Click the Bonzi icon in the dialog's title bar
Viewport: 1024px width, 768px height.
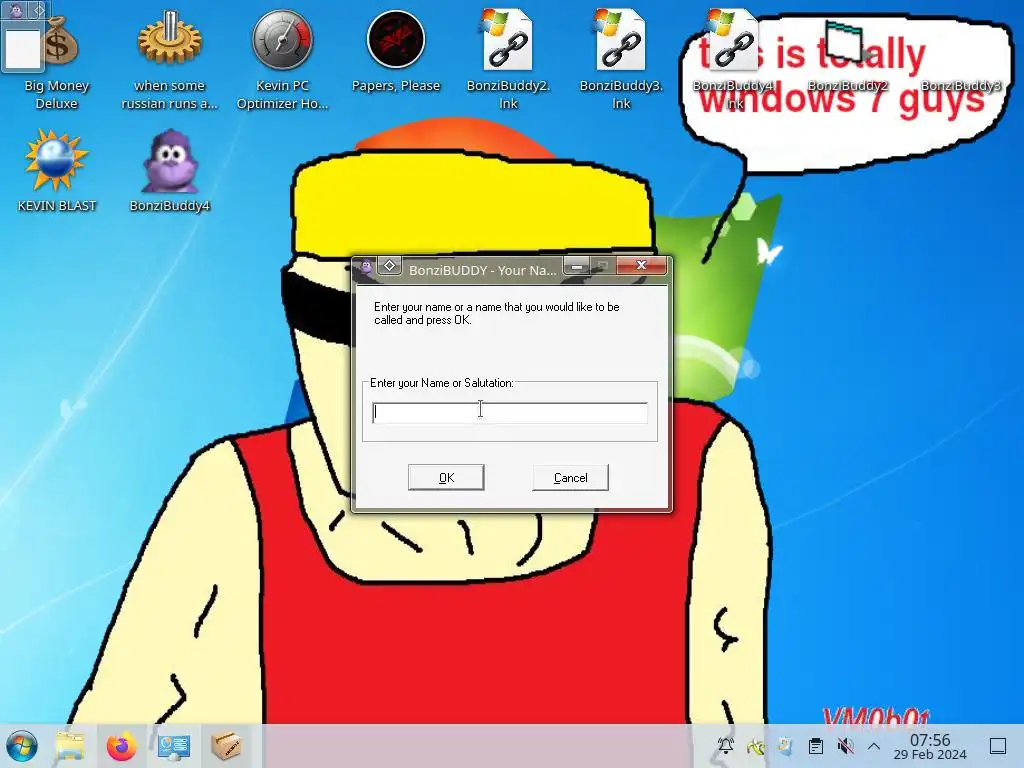tap(366, 267)
